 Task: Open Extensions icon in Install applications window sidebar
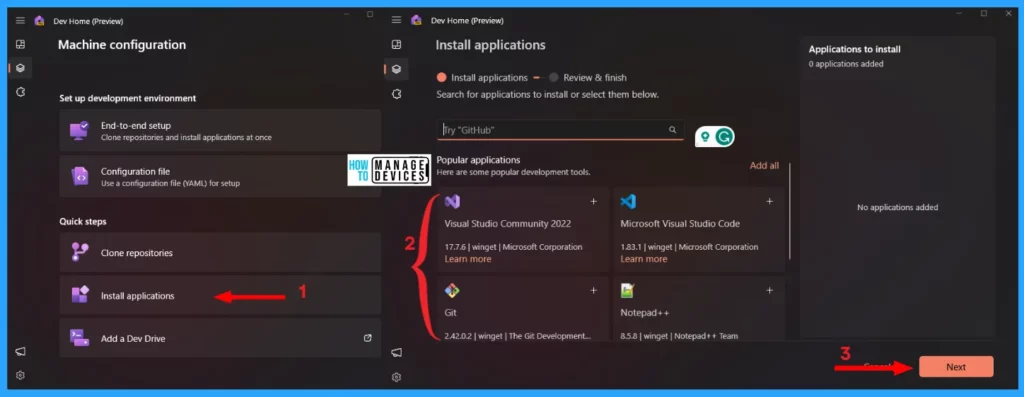[396, 94]
